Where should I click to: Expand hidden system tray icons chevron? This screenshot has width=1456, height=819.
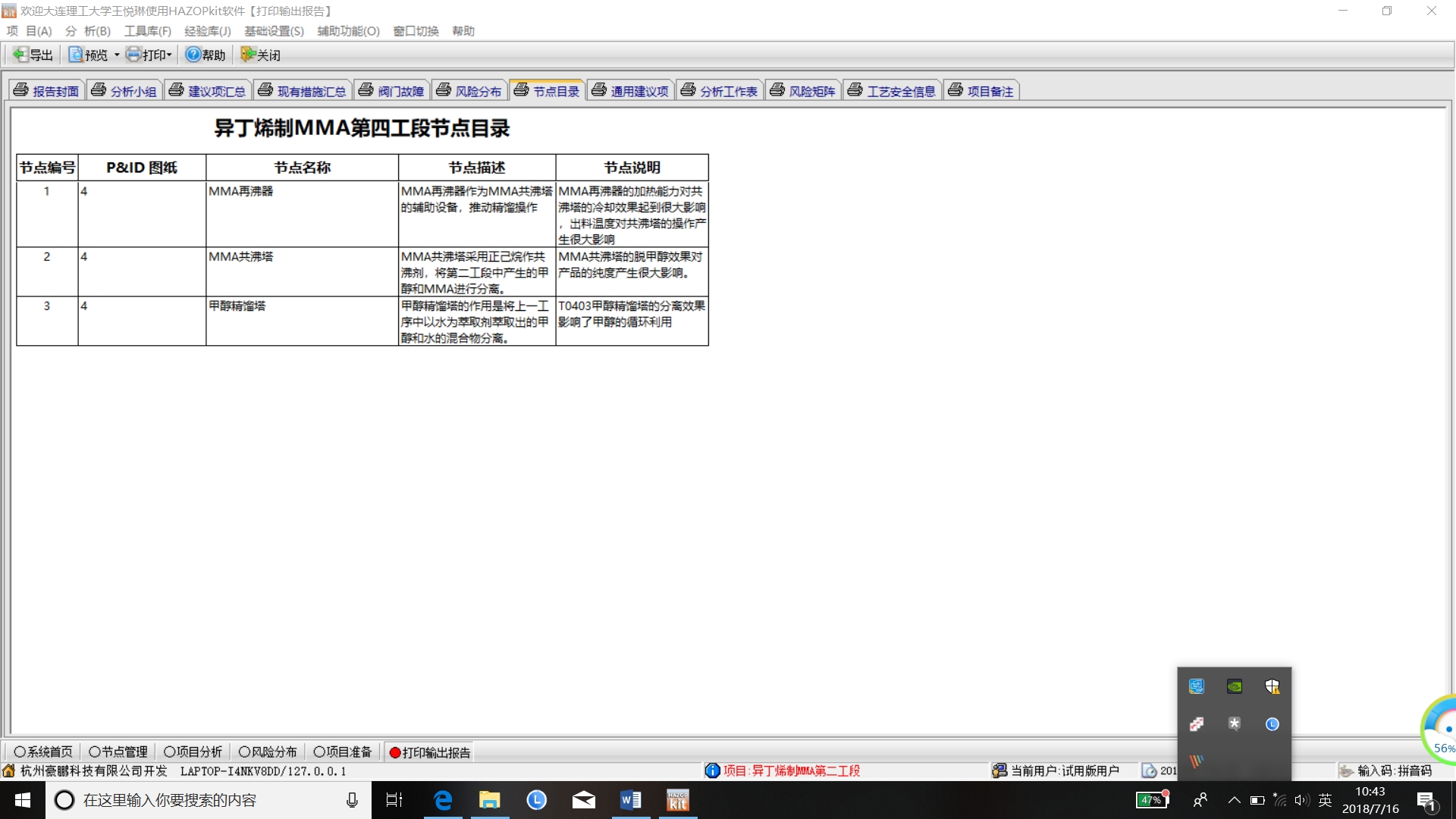click(1234, 800)
